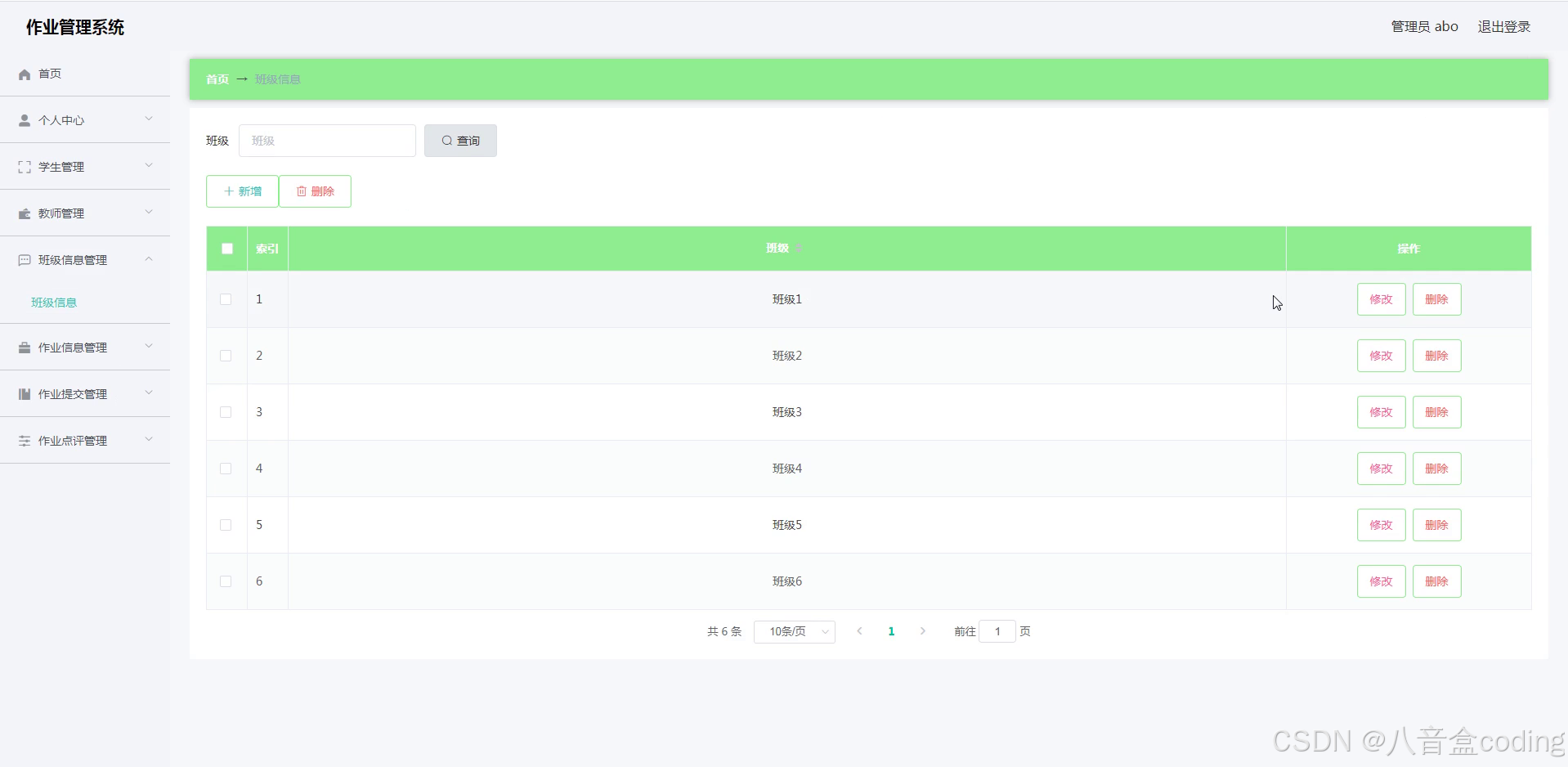Image resolution: width=1568 pixels, height=767 pixels.
Task: Click the icon beside 教师管理
Action: coord(25,213)
